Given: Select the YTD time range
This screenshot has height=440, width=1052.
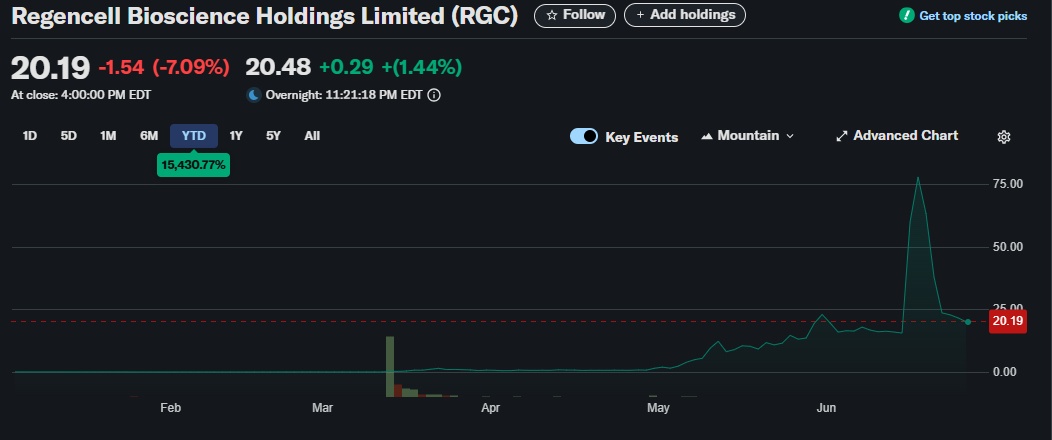Looking at the screenshot, I should coord(194,136).
